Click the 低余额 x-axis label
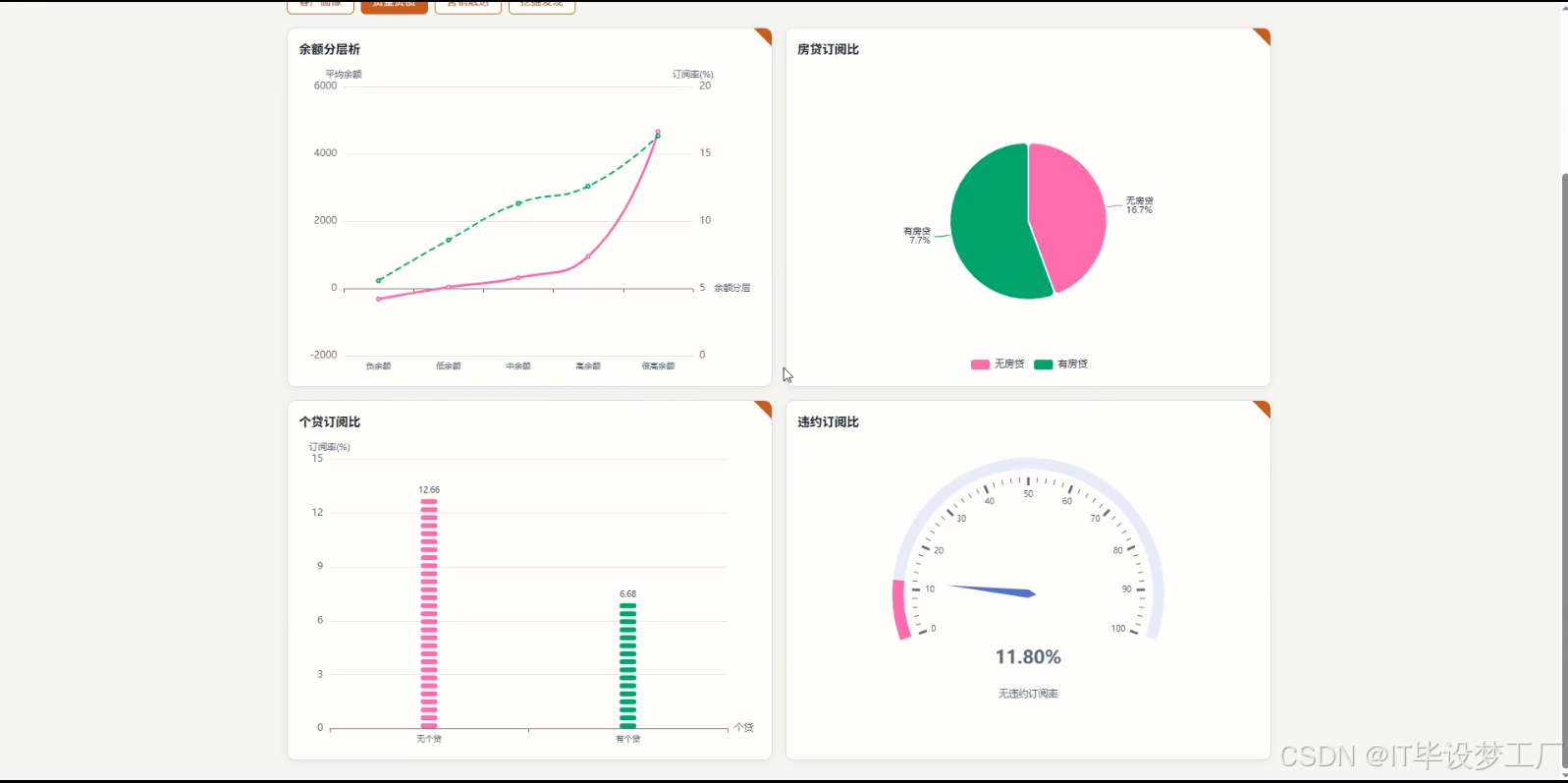The height and width of the screenshot is (783, 1568). point(449,365)
